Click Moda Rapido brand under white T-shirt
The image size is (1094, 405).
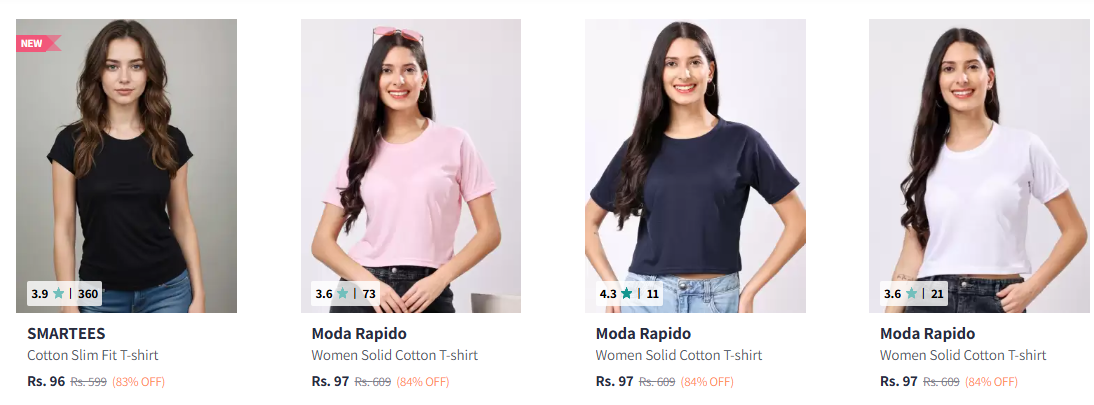(927, 334)
